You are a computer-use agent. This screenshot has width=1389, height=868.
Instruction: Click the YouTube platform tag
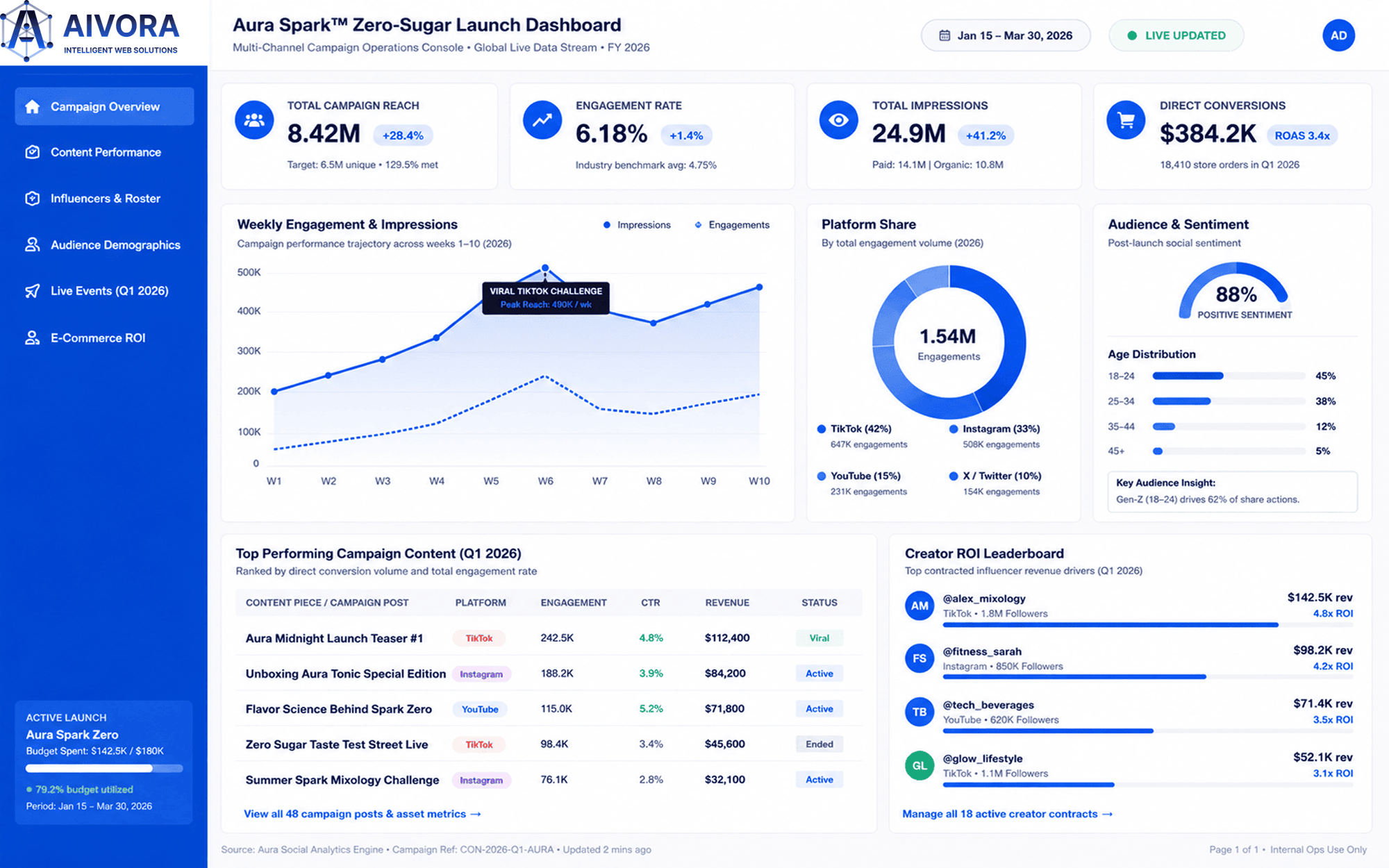tap(480, 709)
